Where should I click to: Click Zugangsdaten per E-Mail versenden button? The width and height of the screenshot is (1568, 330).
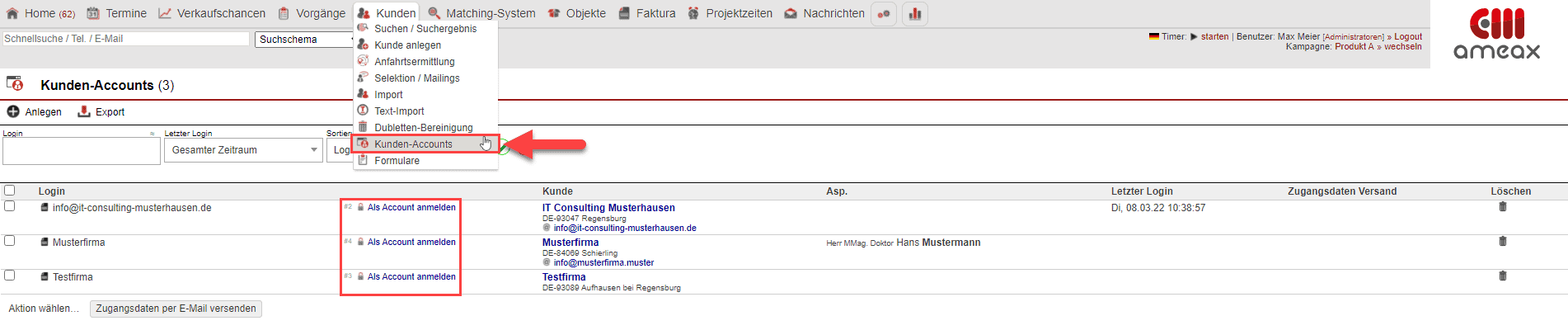pyautogui.click(x=176, y=309)
